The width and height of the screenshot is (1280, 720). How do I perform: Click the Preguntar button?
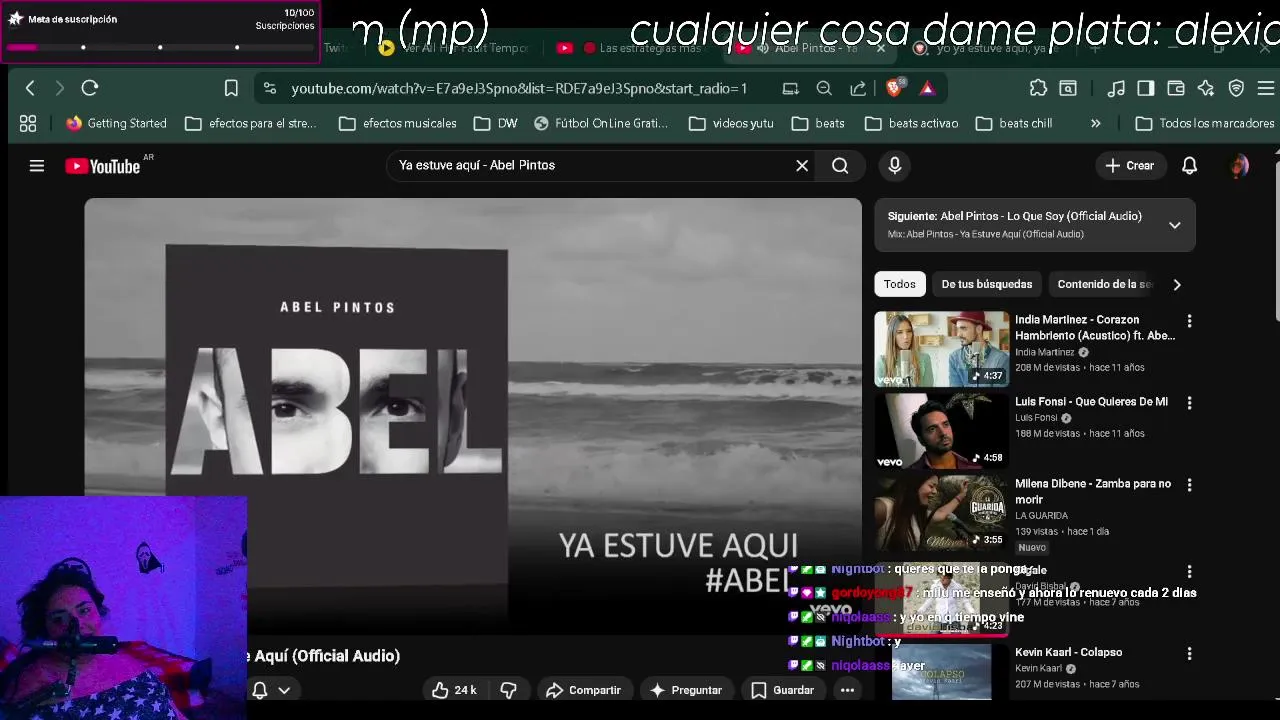tap(686, 690)
